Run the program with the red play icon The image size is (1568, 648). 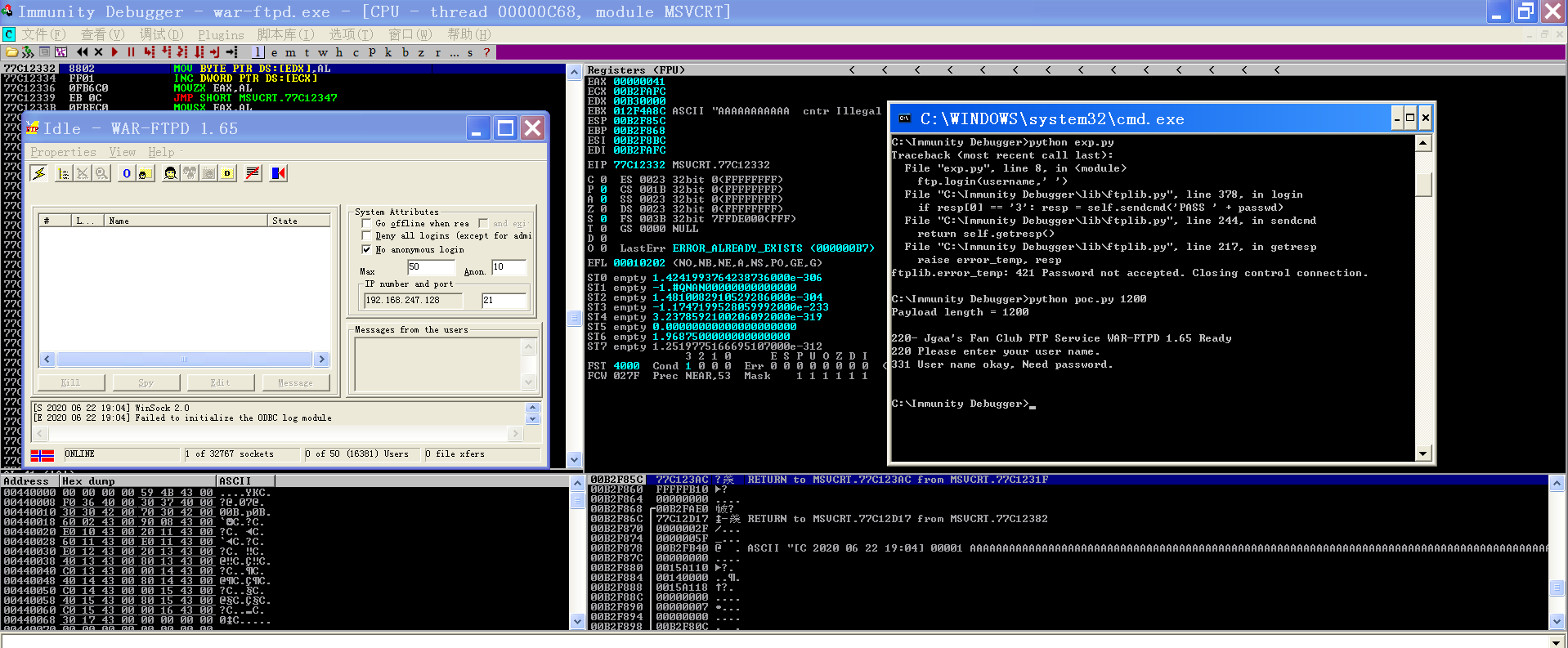[x=114, y=52]
